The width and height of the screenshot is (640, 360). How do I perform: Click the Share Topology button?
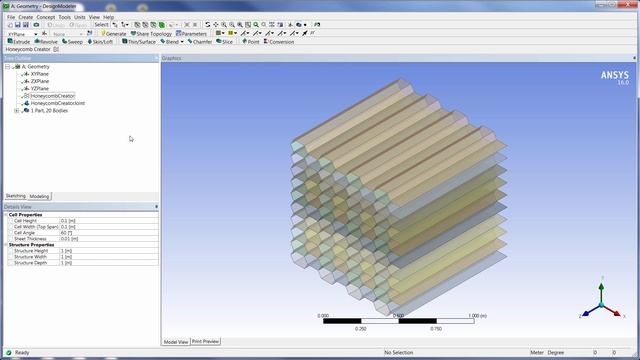pos(151,33)
